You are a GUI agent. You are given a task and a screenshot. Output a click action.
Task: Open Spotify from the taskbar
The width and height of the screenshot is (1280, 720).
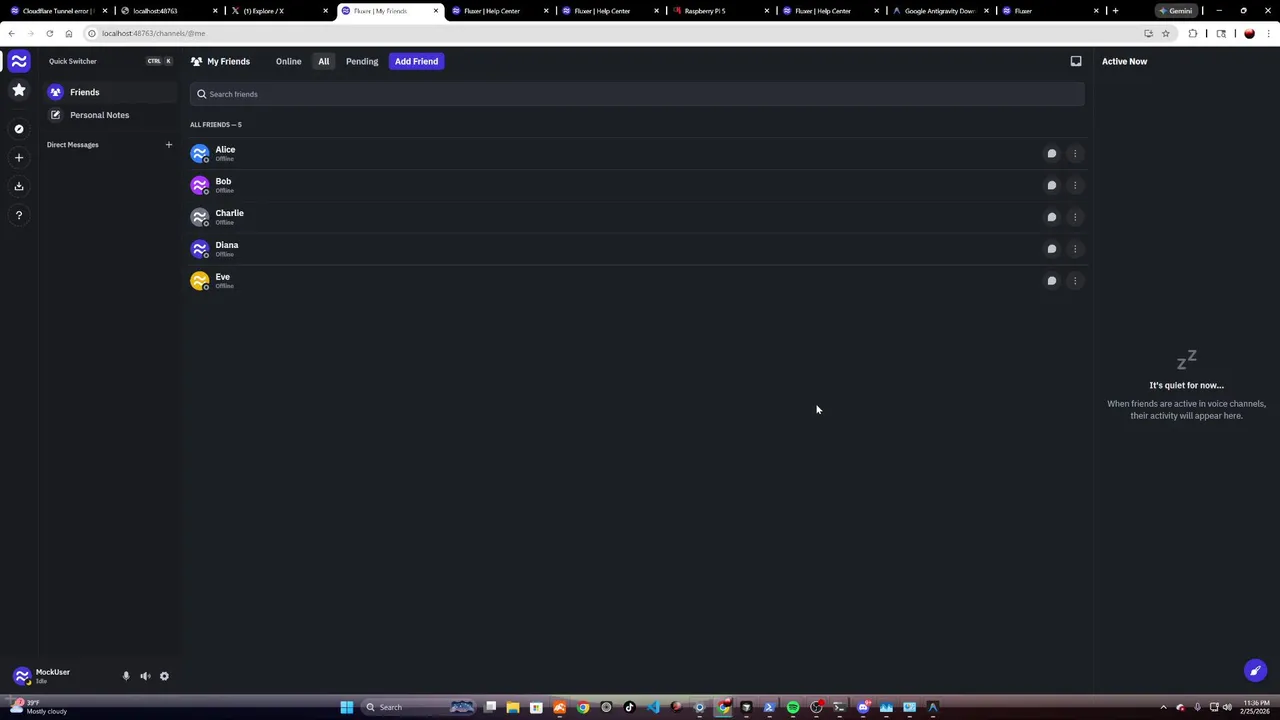point(793,707)
